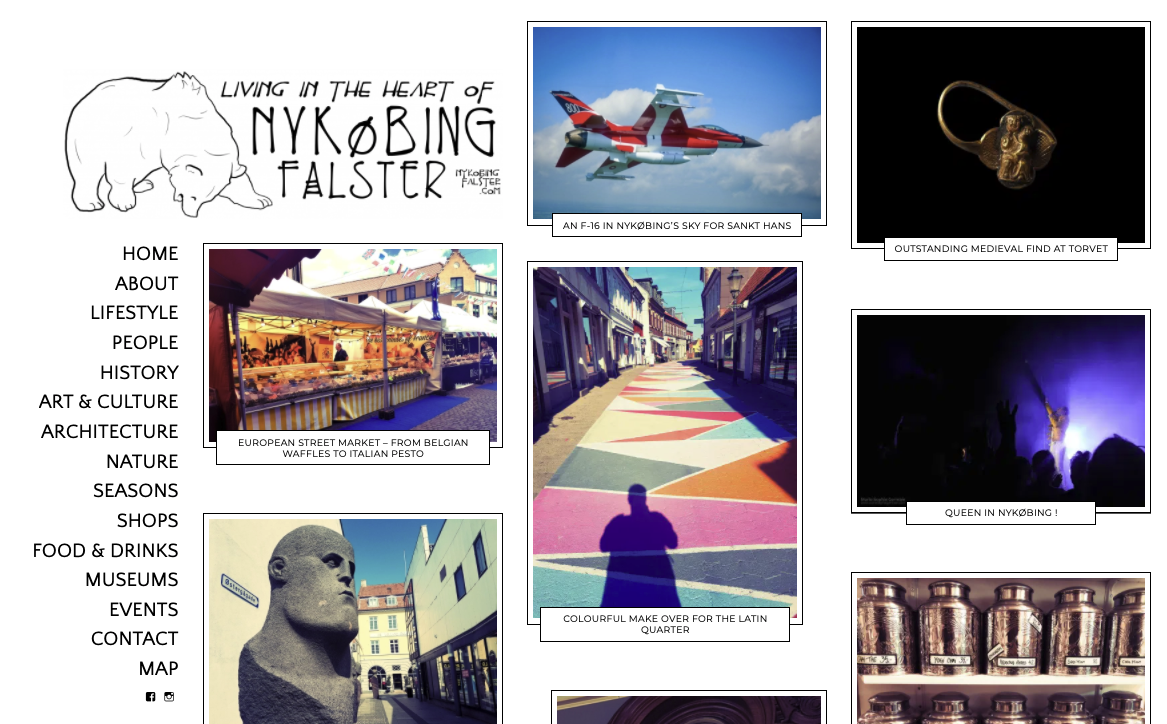Open the Home menu item
Image resolution: width=1167 pixels, height=724 pixels.
[150, 254]
